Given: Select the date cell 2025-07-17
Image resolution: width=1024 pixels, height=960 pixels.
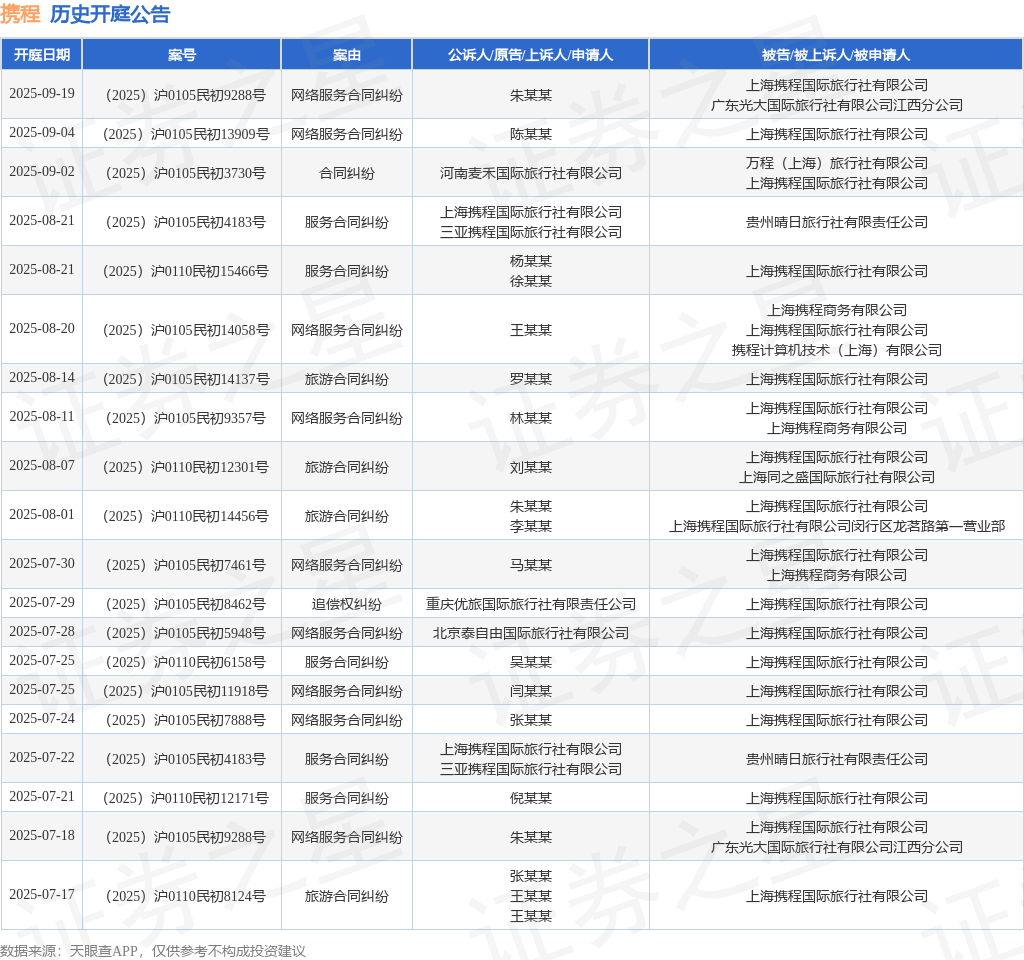Looking at the screenshot, I should (42, 894).
